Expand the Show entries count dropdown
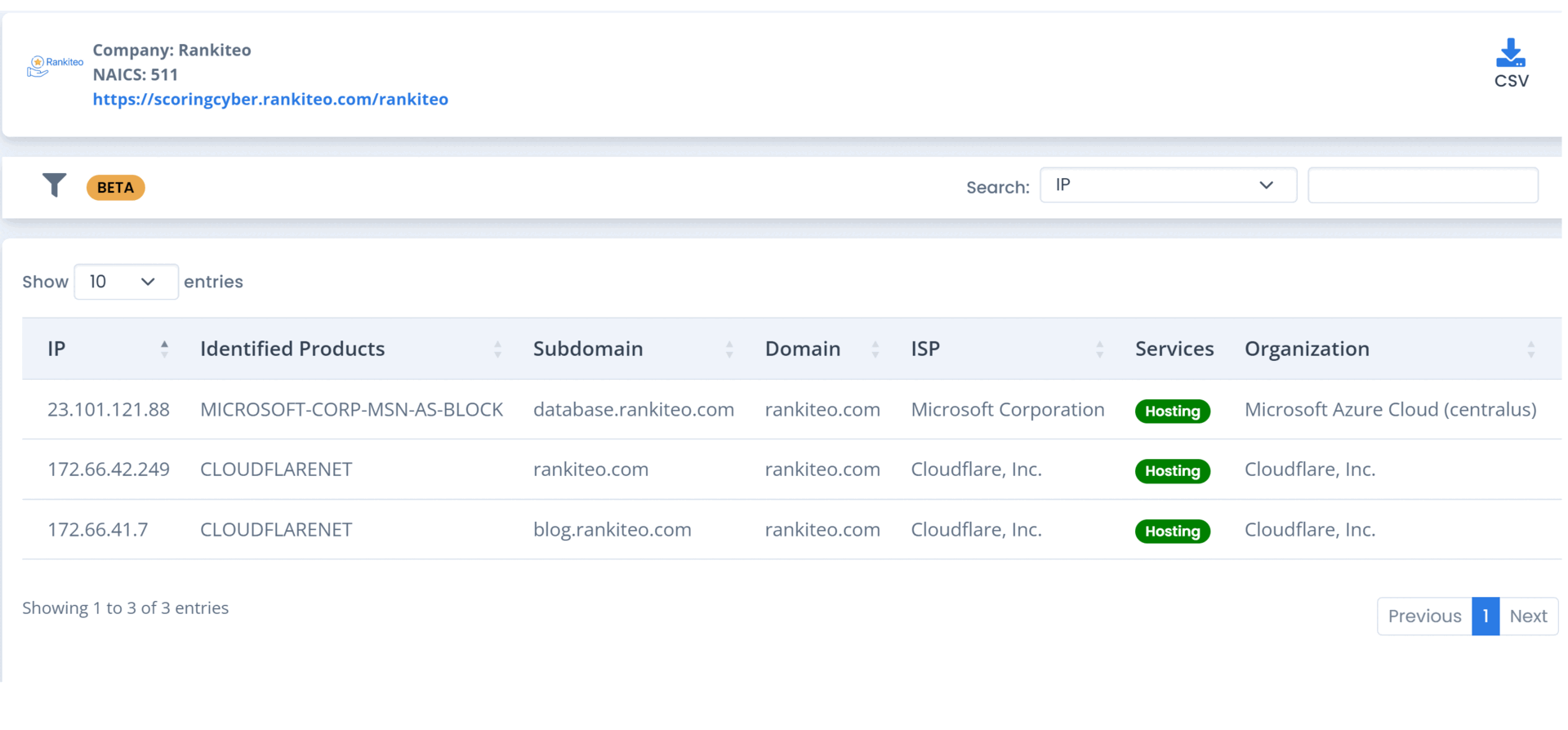The image size is (1568, 730). [126, 282]
